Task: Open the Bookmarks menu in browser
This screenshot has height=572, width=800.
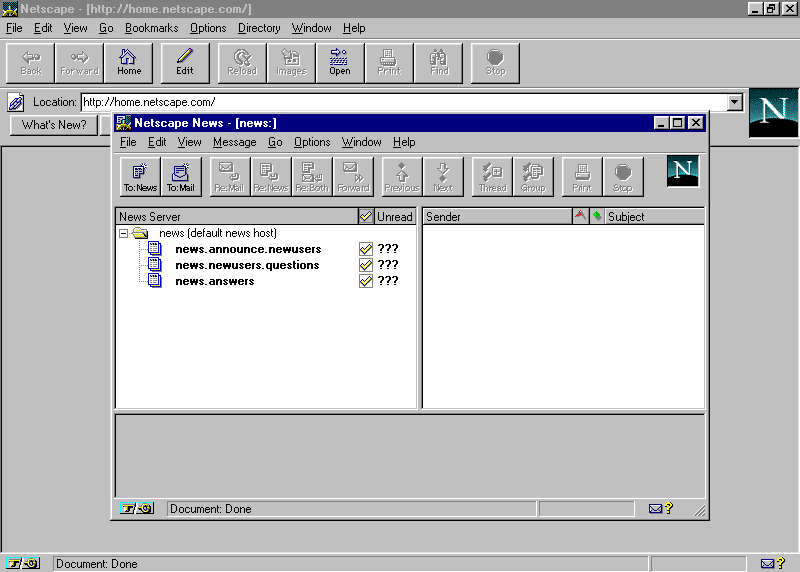Action: 152,28
